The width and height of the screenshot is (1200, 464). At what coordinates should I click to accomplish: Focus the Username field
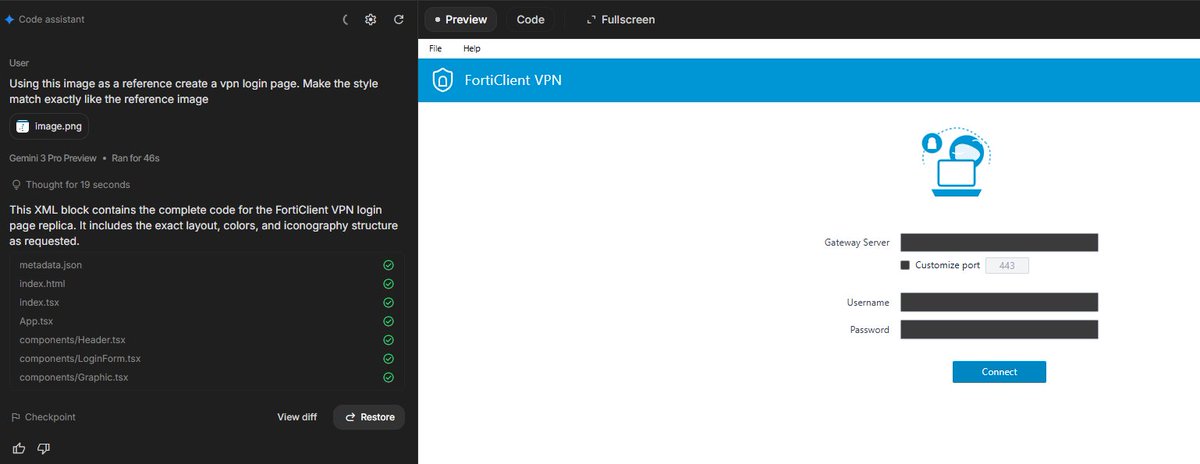coord(999,302)
